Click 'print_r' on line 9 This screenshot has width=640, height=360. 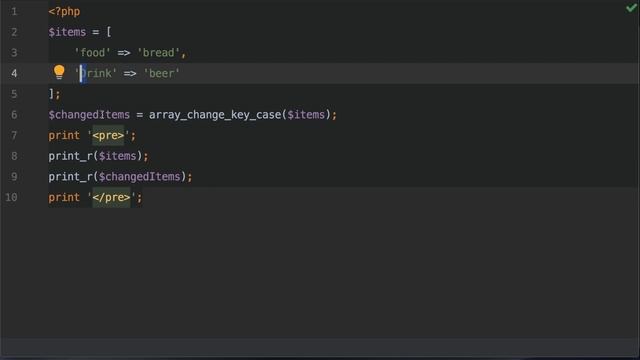point(70,177)
